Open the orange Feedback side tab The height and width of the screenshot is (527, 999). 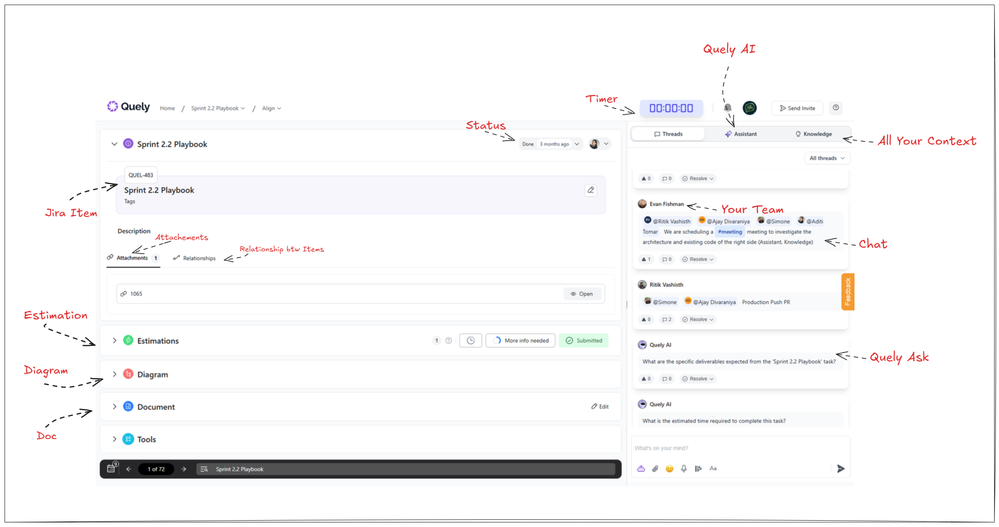coord(847,291)
